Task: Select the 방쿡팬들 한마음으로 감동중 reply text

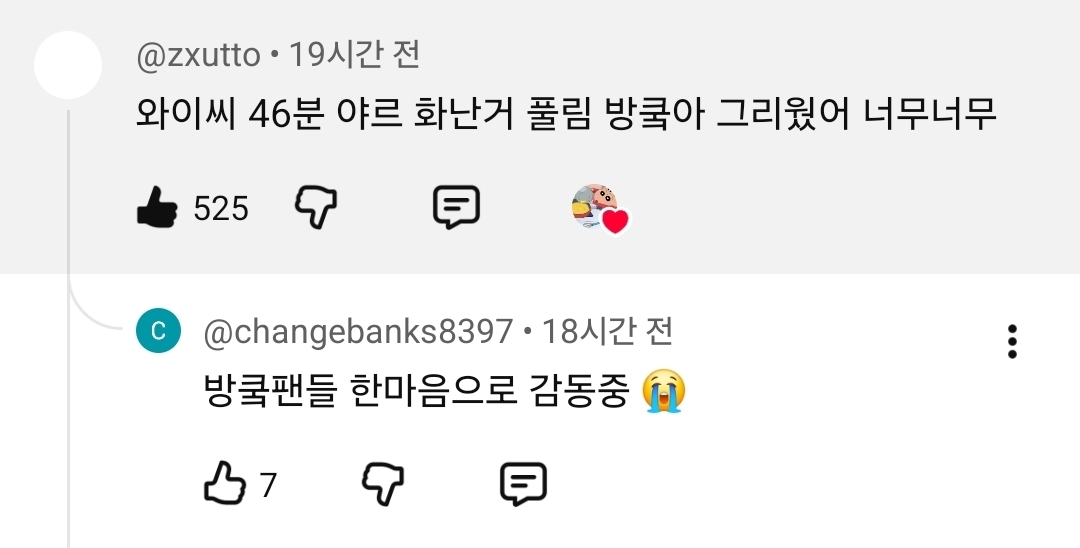Action: click(x=417, y=391)
